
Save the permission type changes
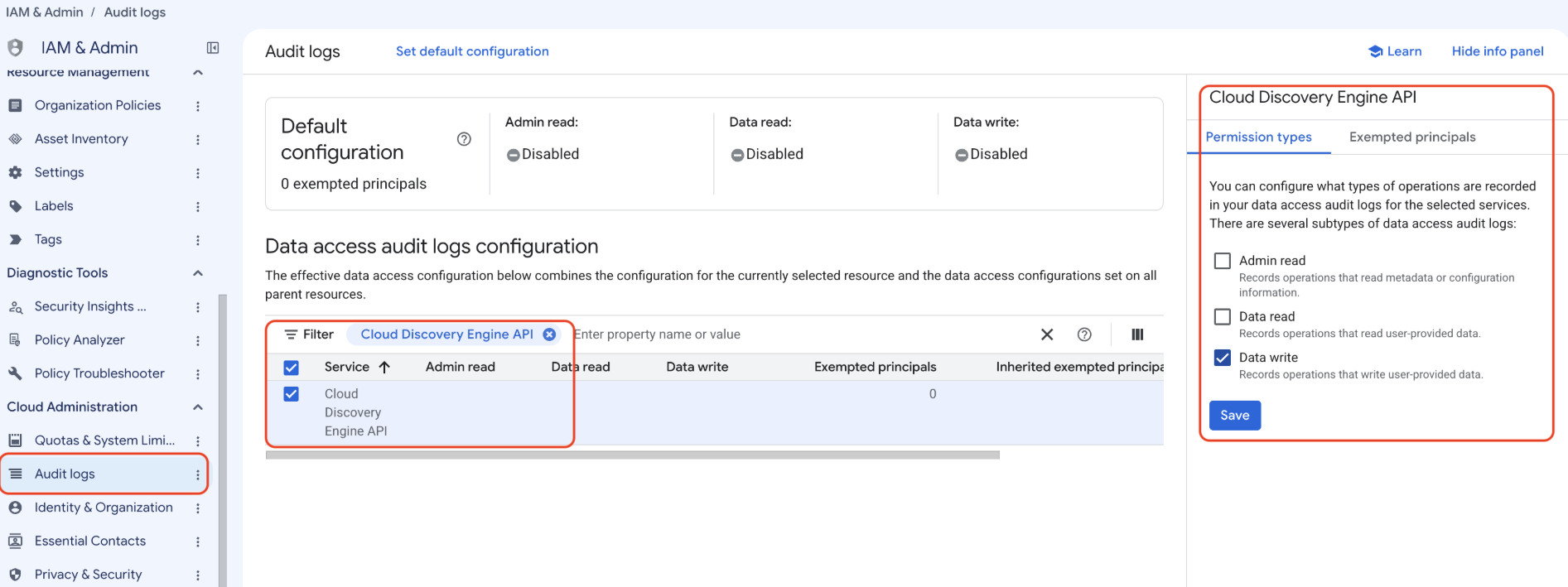pos(1234,416)
